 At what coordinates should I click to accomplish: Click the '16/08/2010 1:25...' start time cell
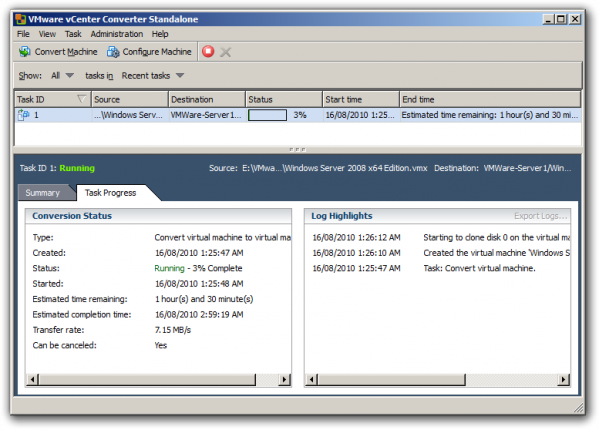click(x=360, y=115)
